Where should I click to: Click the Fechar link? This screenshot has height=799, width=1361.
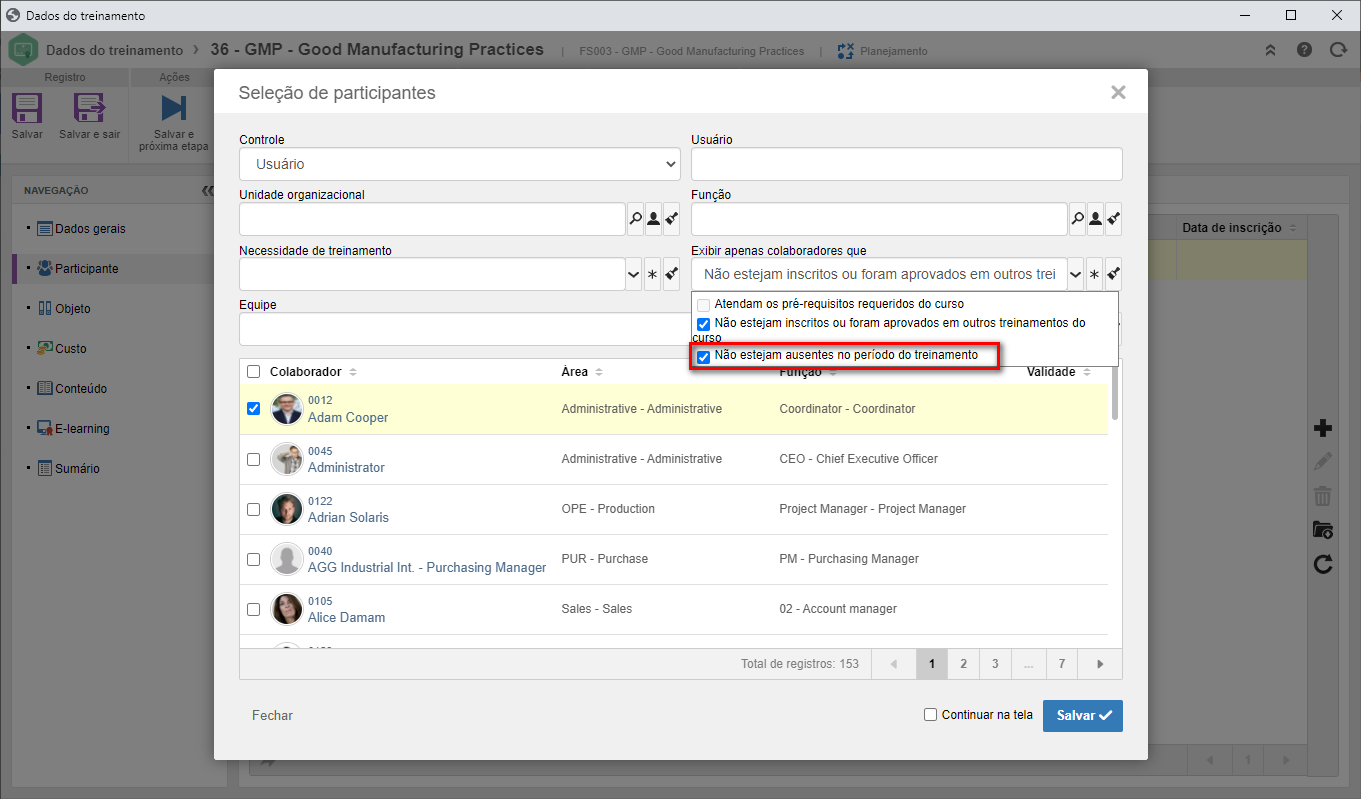[x=272, y=716]
